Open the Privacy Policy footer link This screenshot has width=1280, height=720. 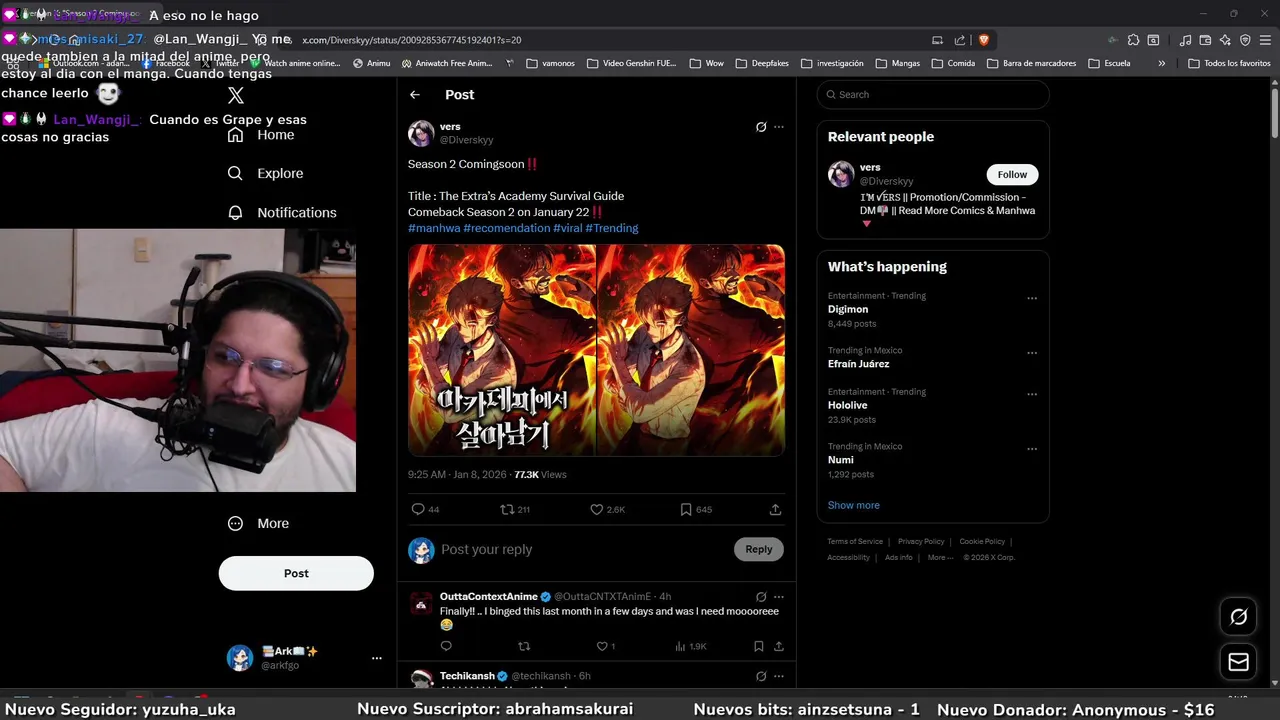point(921,541)
